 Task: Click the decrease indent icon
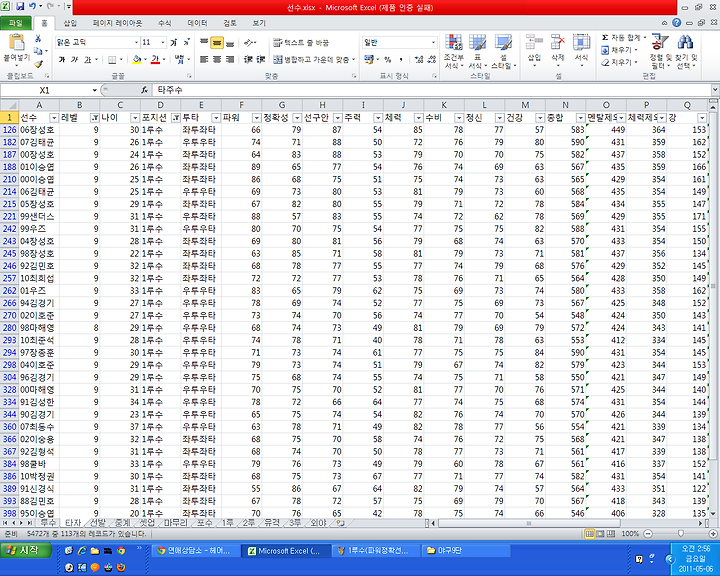point(248,59)
